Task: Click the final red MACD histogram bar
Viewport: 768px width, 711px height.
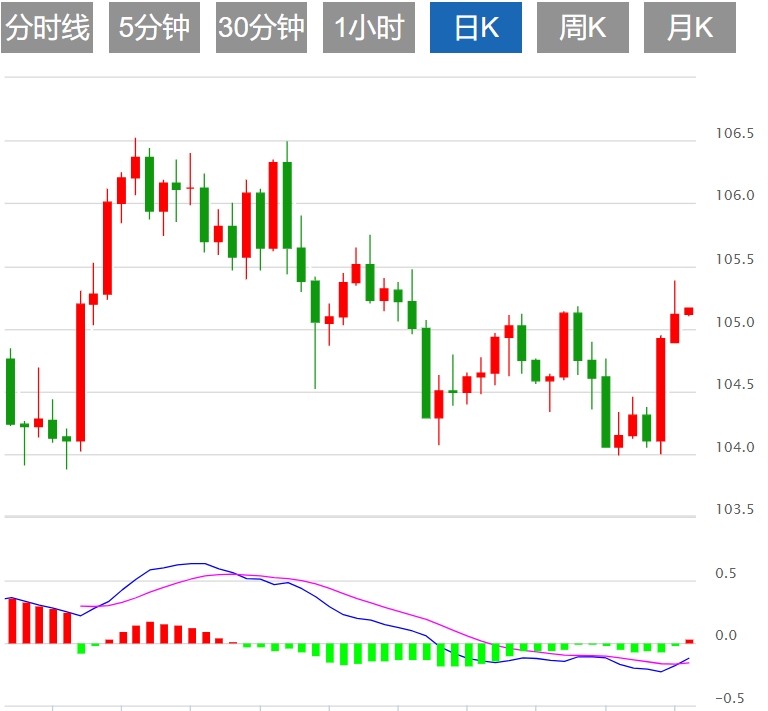Action: (689, 641)
